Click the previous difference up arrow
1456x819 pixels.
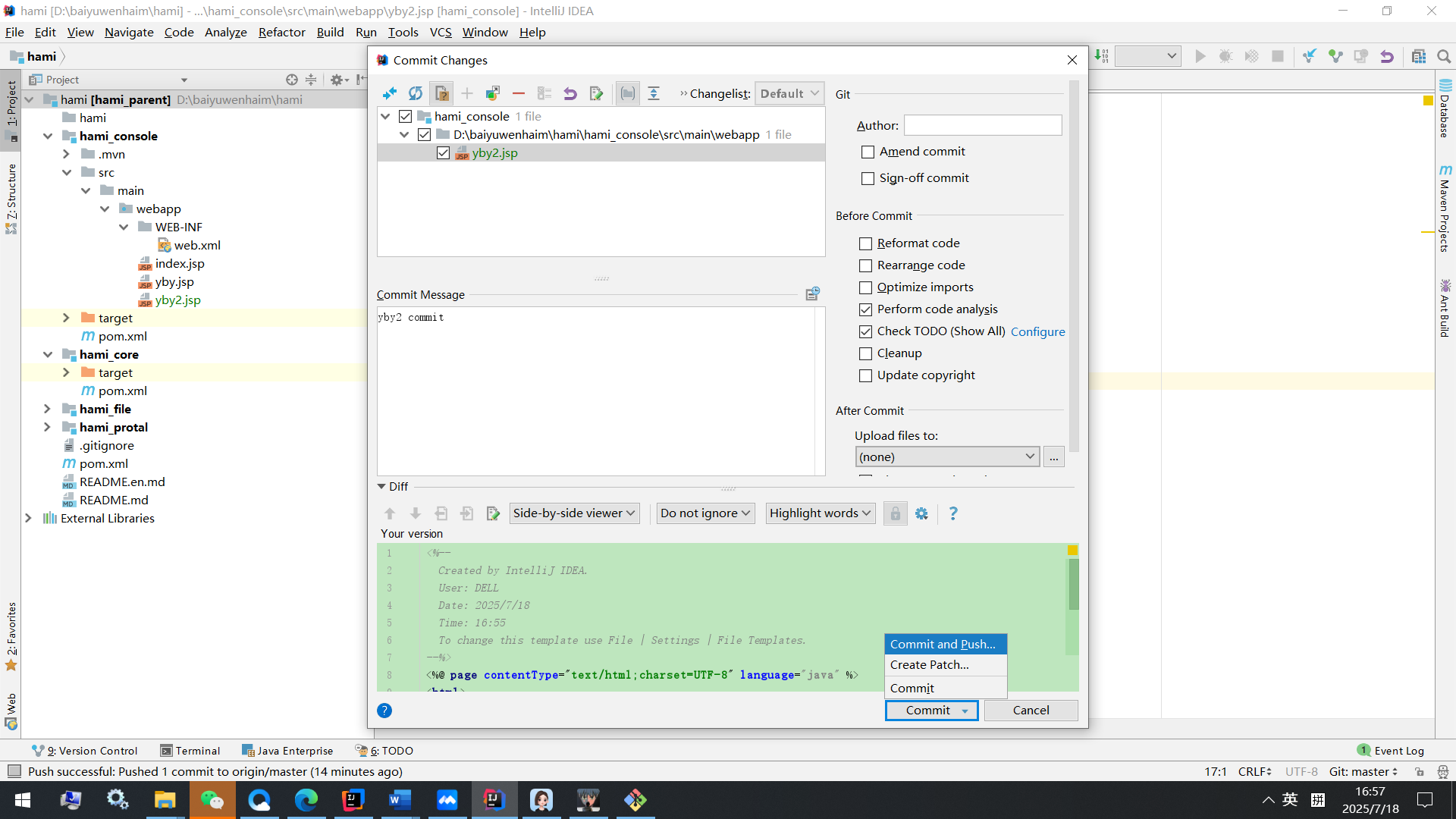(x=390, y=513)
